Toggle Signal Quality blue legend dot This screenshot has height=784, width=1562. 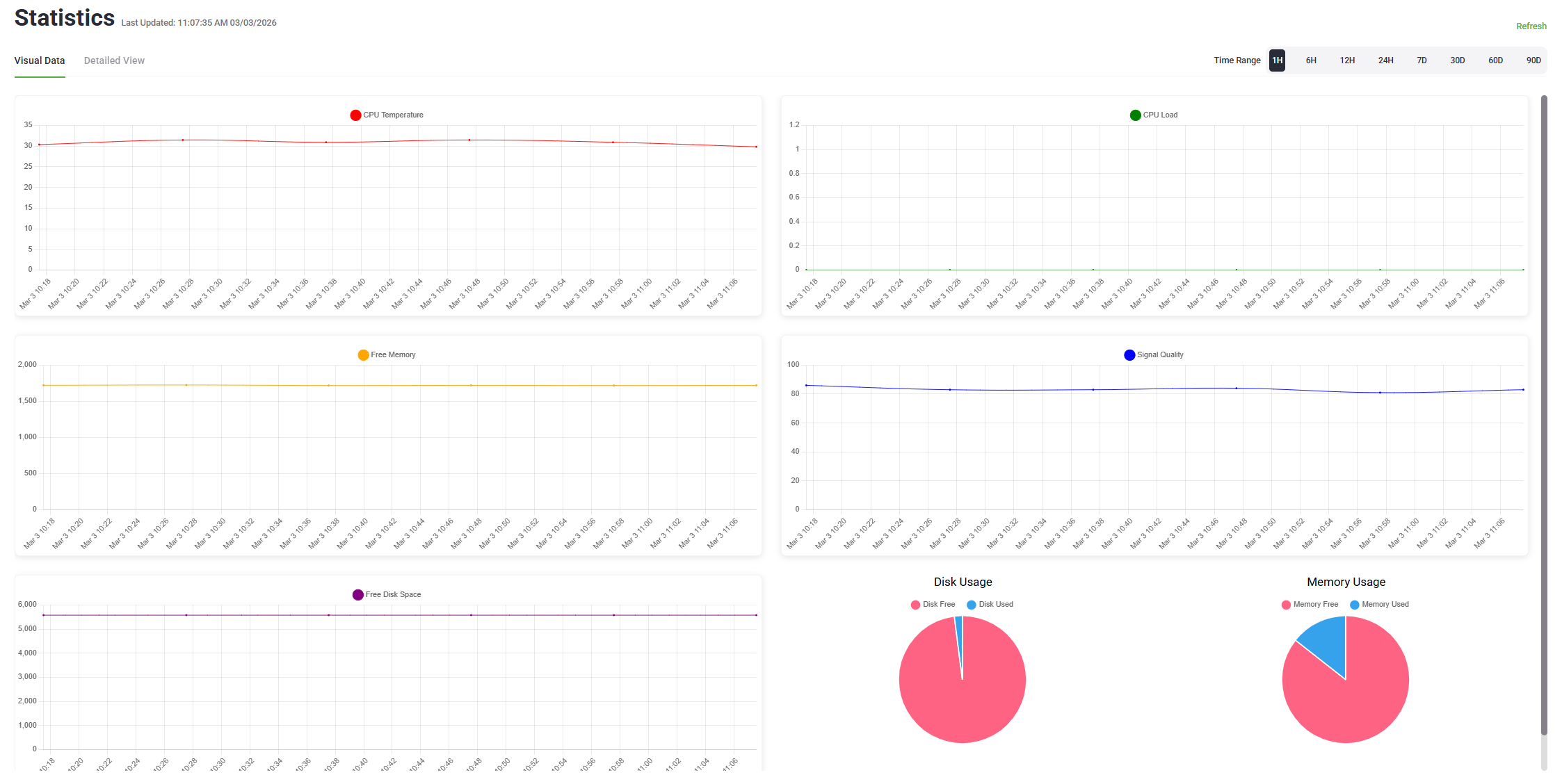pyautogui.click(x=1129, y=355)
